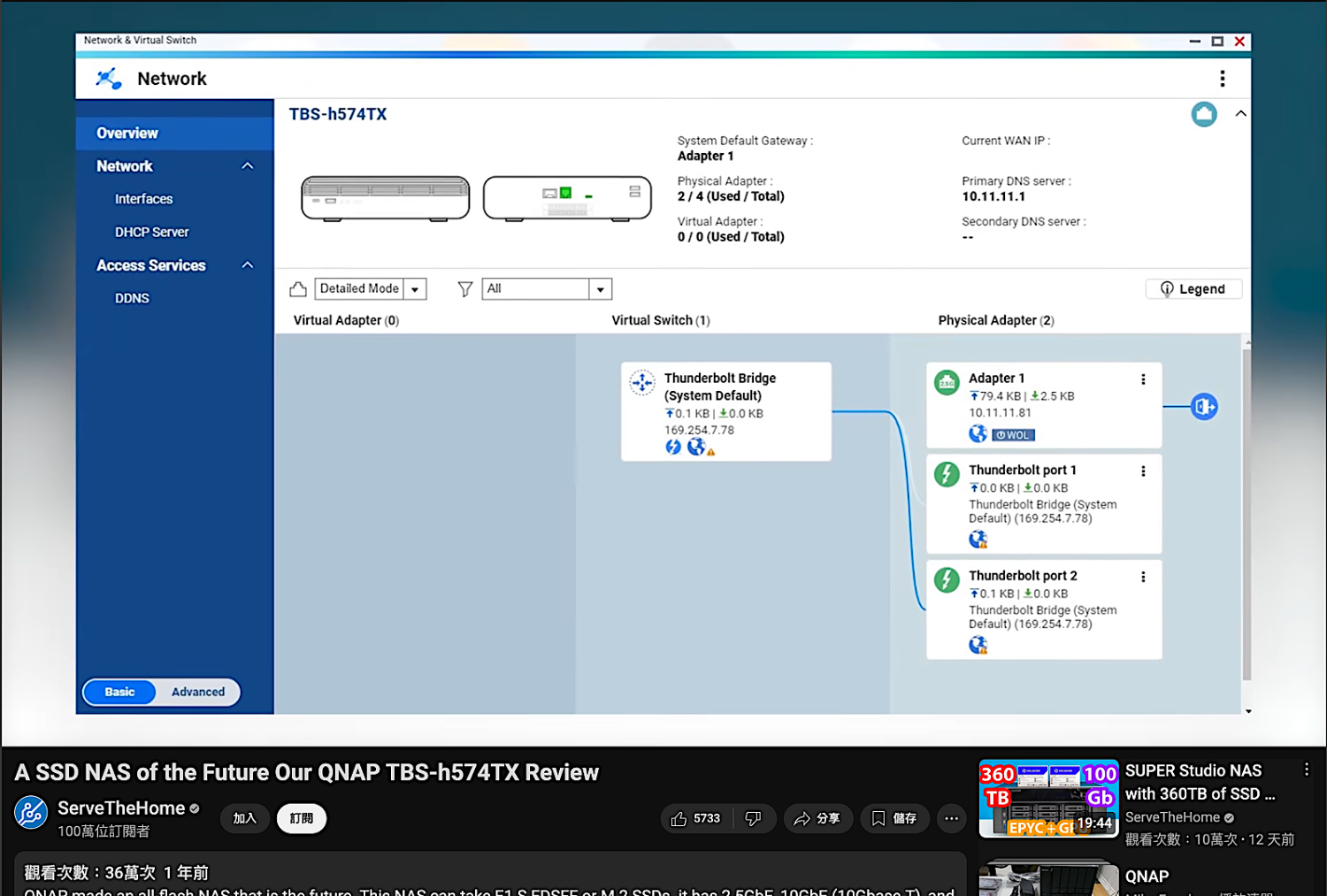Click the Thunderbolt Bridge virtual switch icon
The image size is (1327, 896).
[x=642, y=382]
